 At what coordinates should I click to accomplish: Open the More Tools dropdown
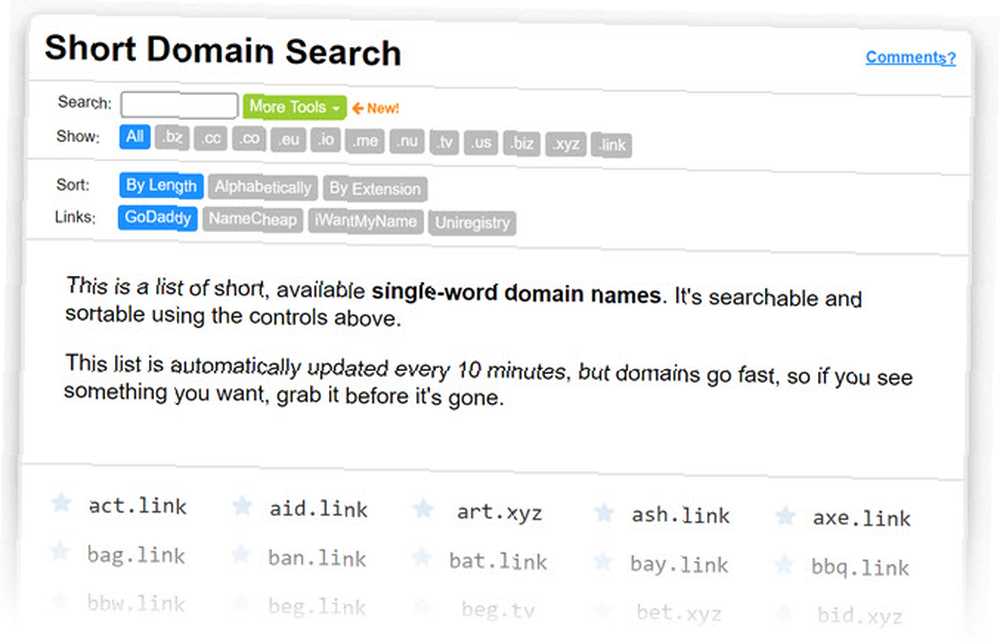click(294, 107)
